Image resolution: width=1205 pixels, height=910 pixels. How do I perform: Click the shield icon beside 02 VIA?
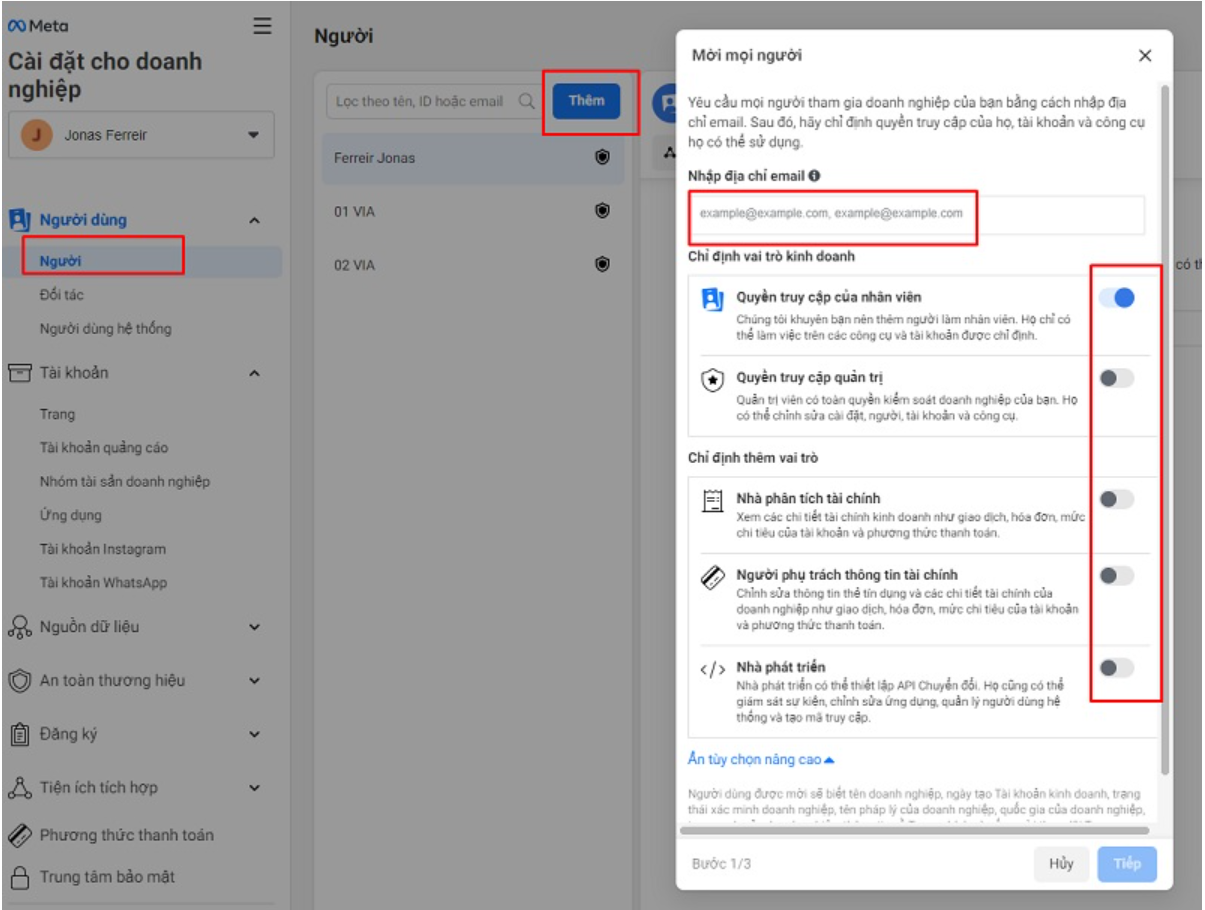coord(602,264)
